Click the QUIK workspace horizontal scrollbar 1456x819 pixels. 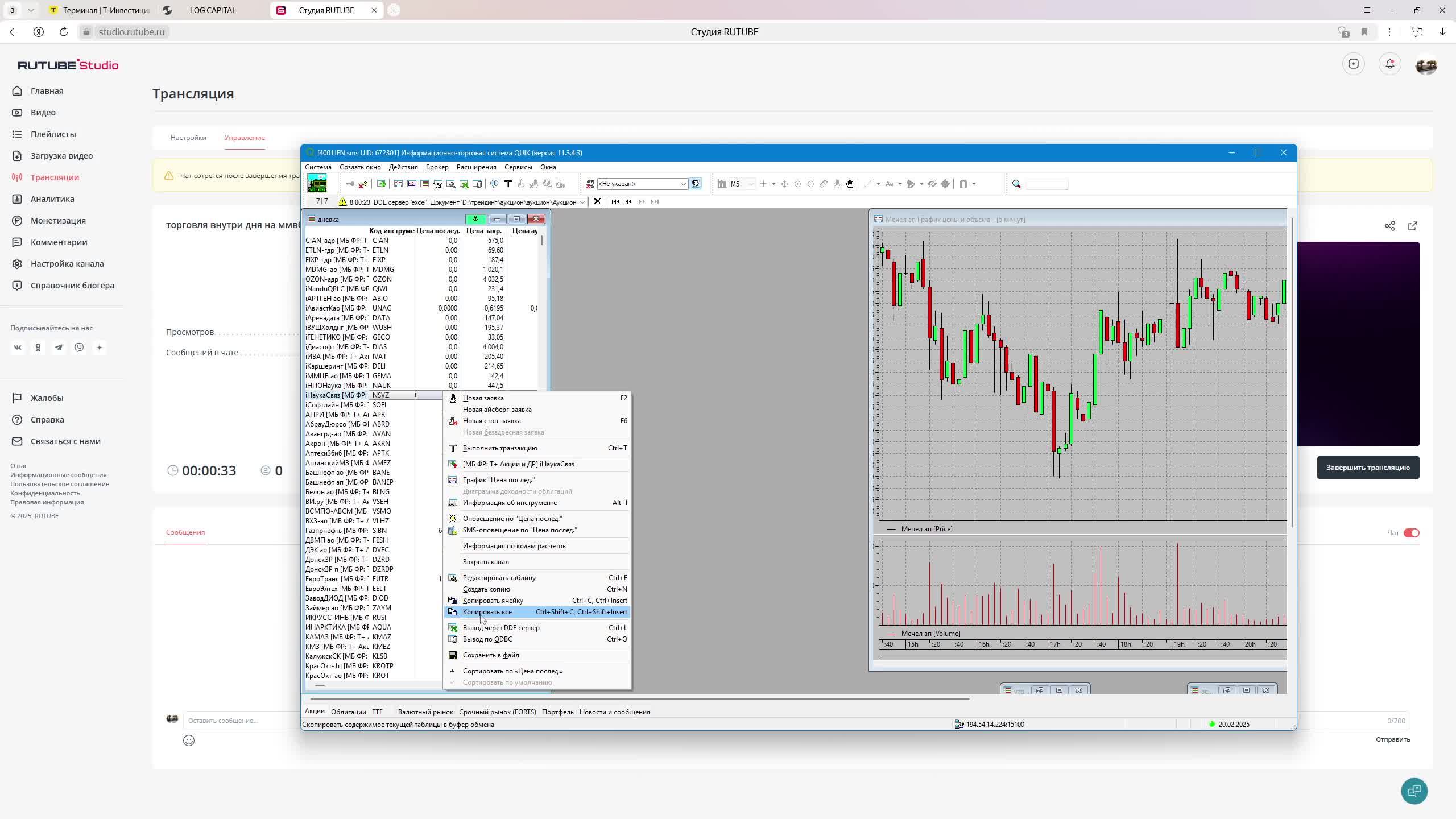pos(640,698)
